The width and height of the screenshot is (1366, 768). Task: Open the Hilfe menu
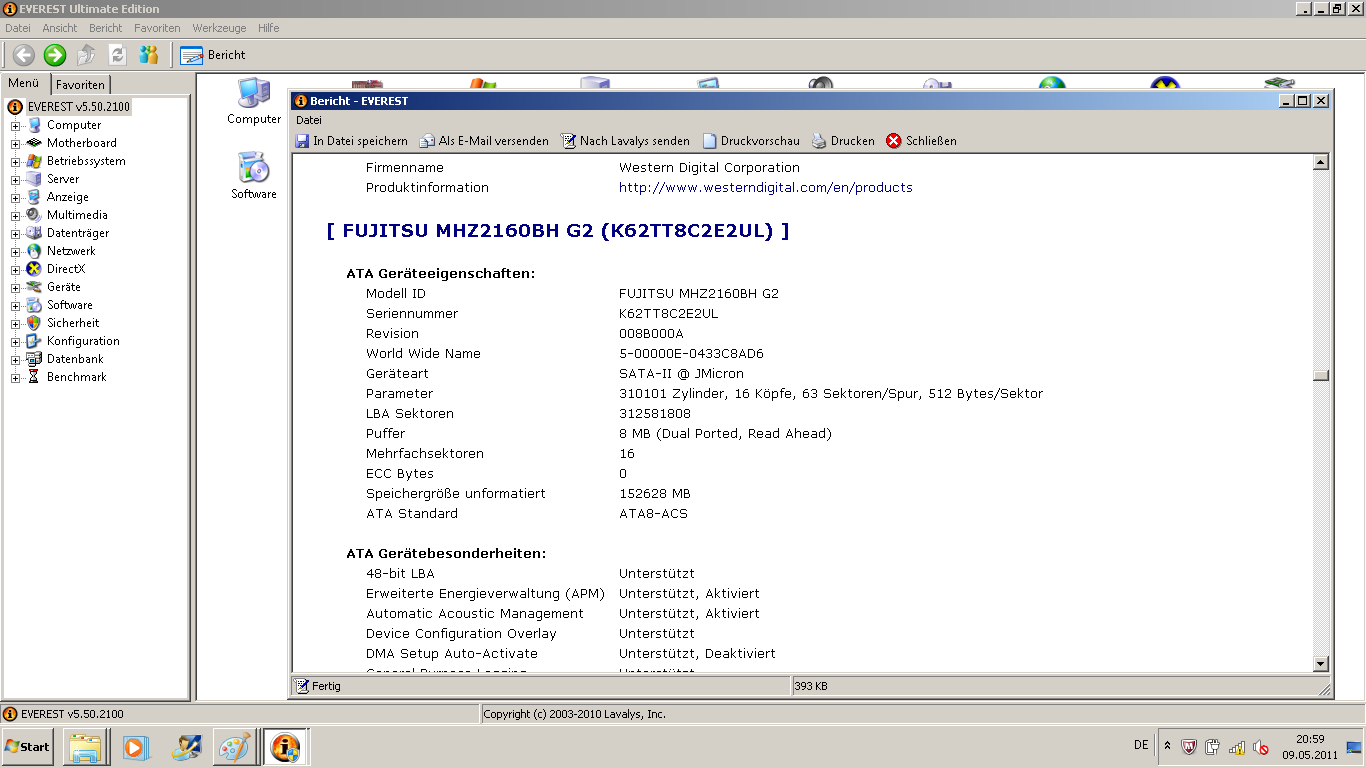pos(268,28)
